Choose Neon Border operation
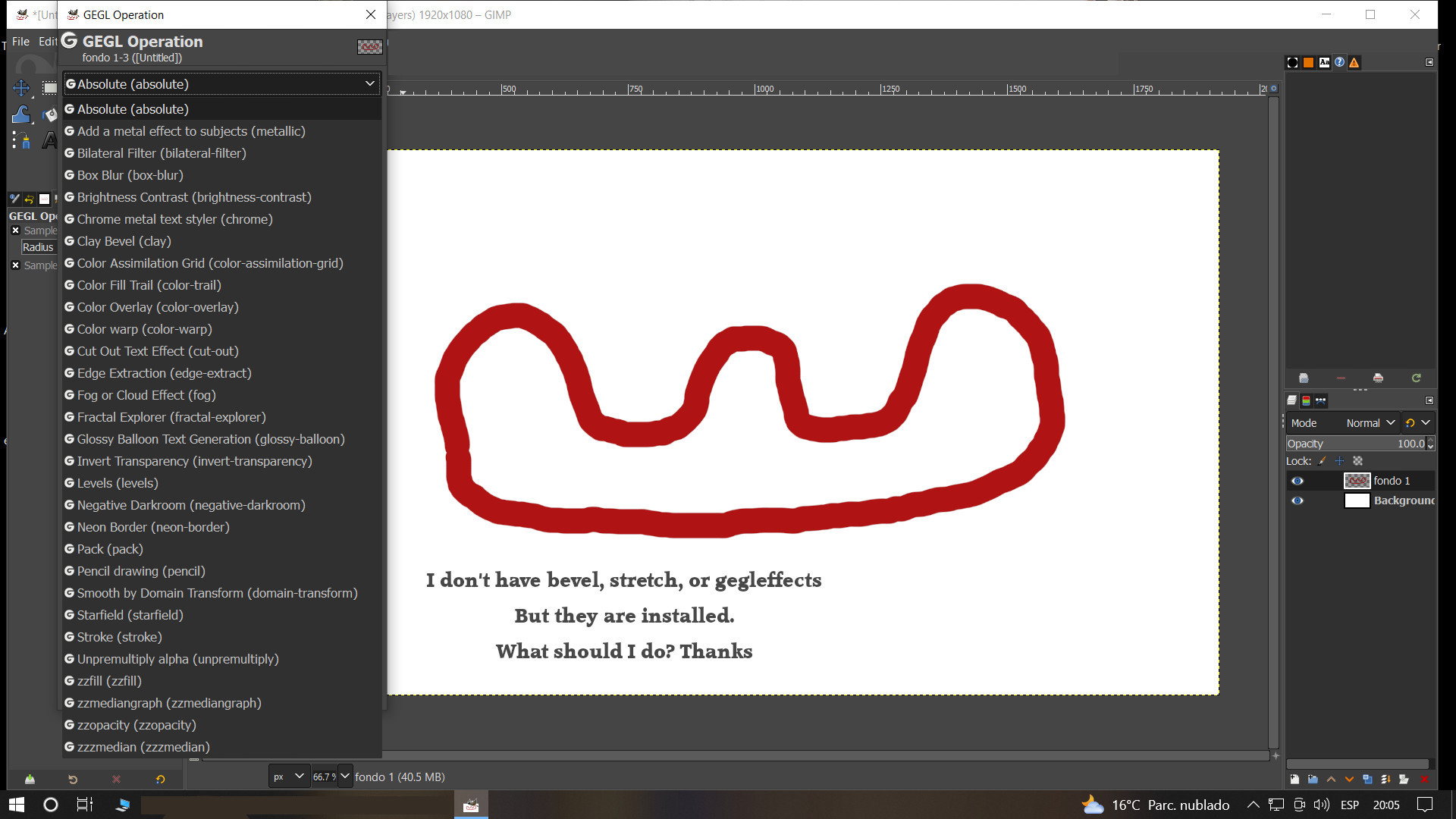The height and width of the screenshot is (819, 1456). (x=221, y=527)
